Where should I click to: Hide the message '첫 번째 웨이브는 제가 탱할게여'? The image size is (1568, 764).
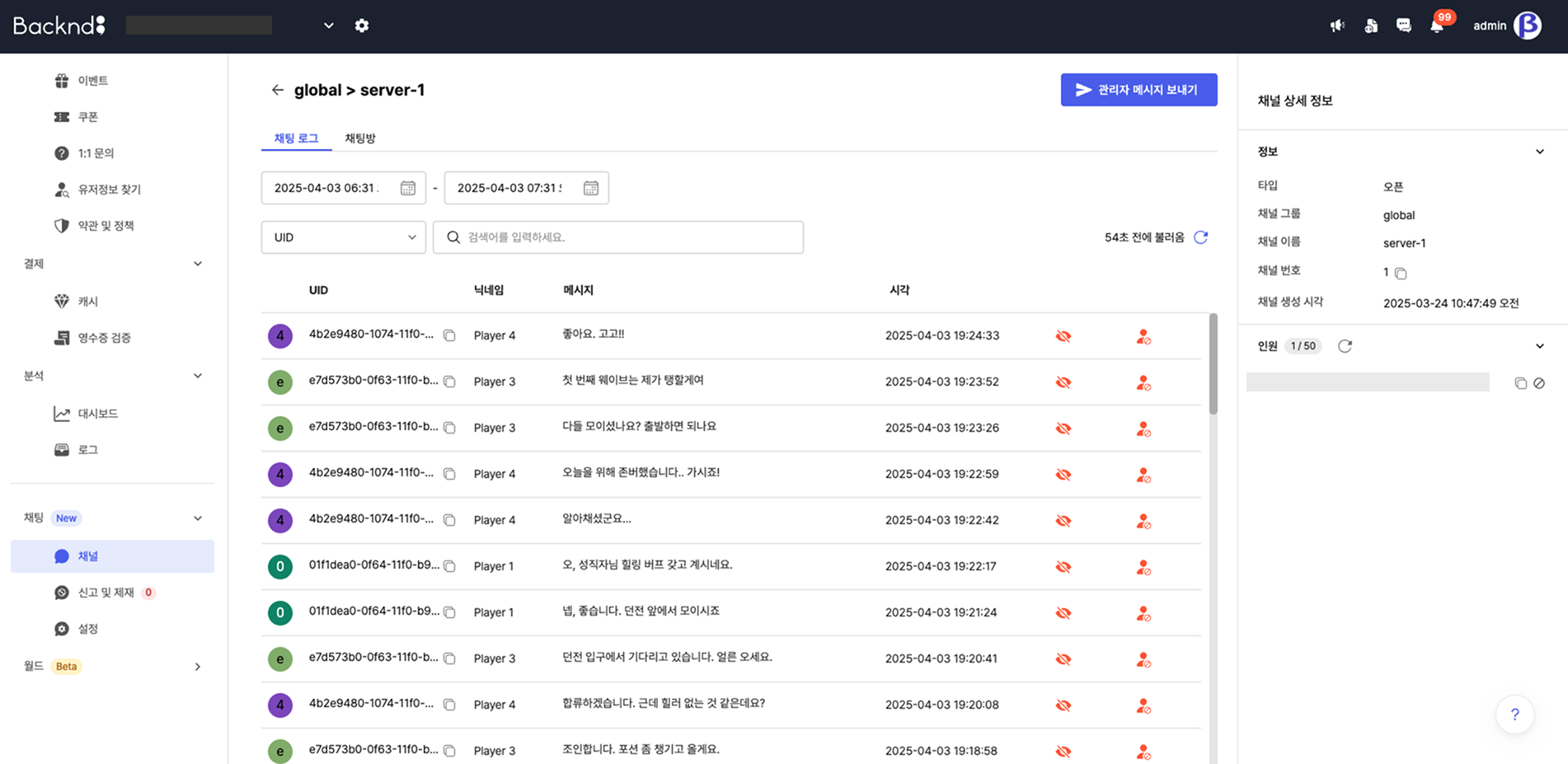click(1063, 382)
